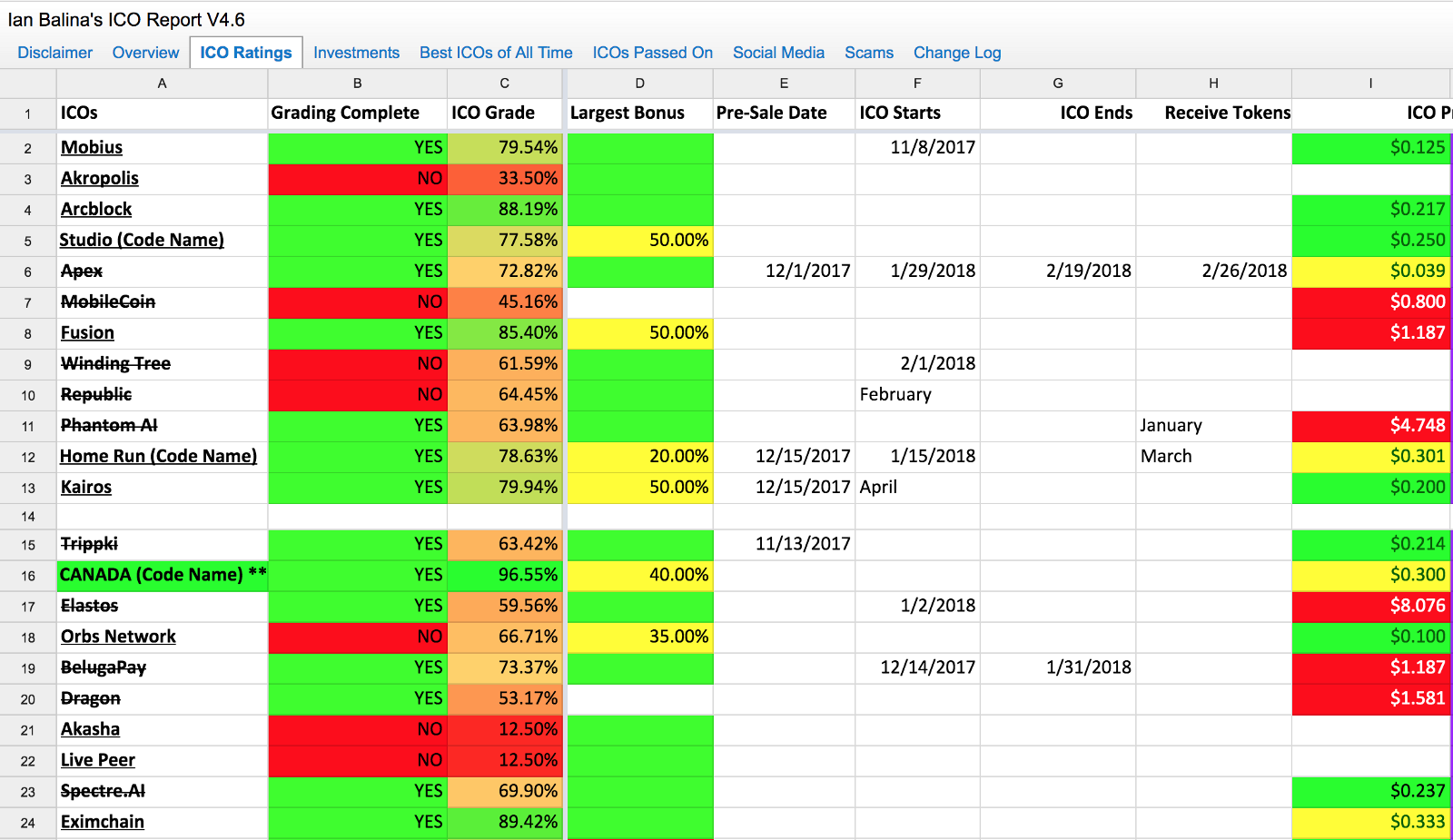Select the $4.748 price cell
Viewport: 1453px width, 840px height.
[1371, 425]
